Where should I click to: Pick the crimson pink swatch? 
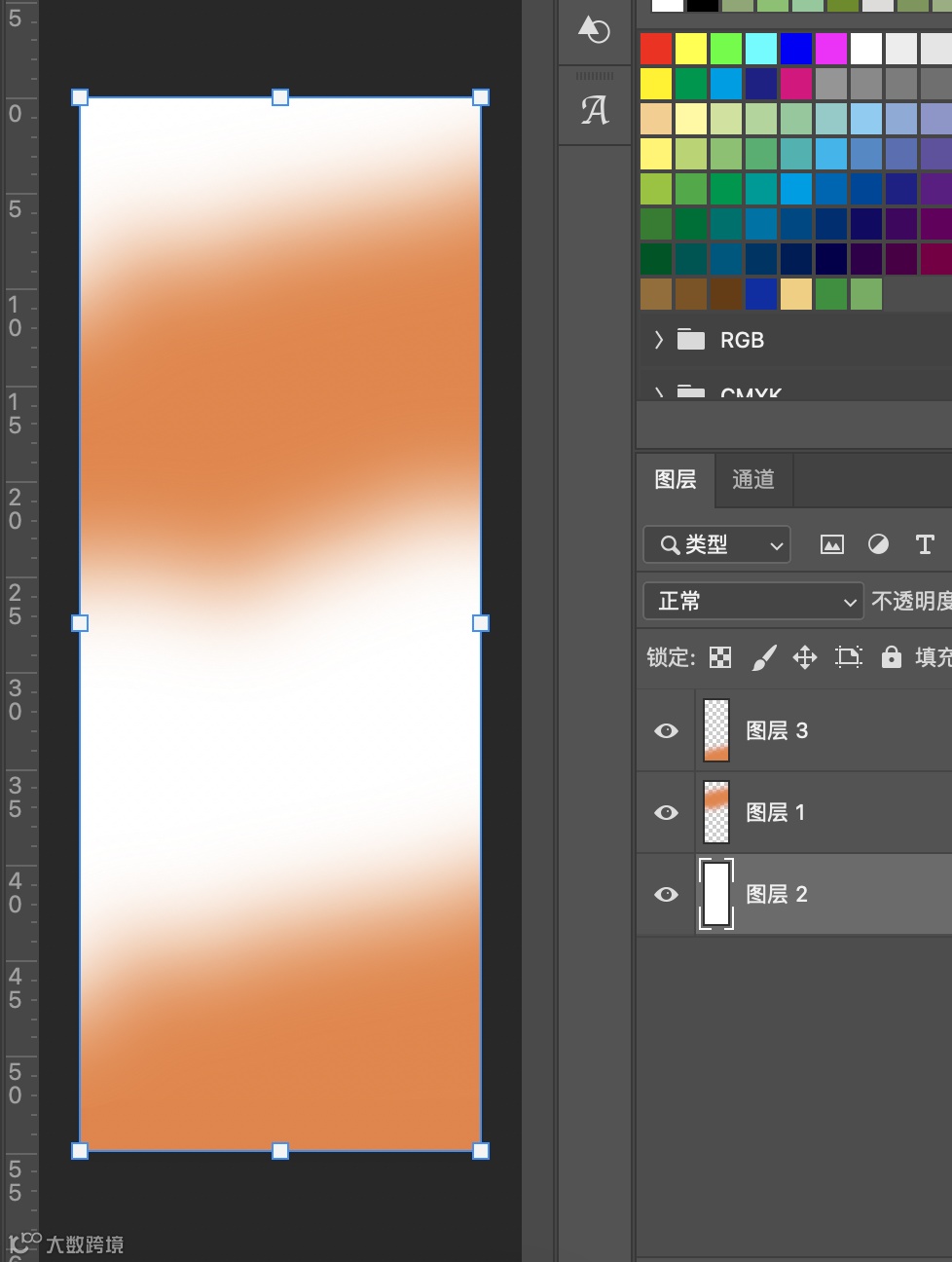(796, 84)
